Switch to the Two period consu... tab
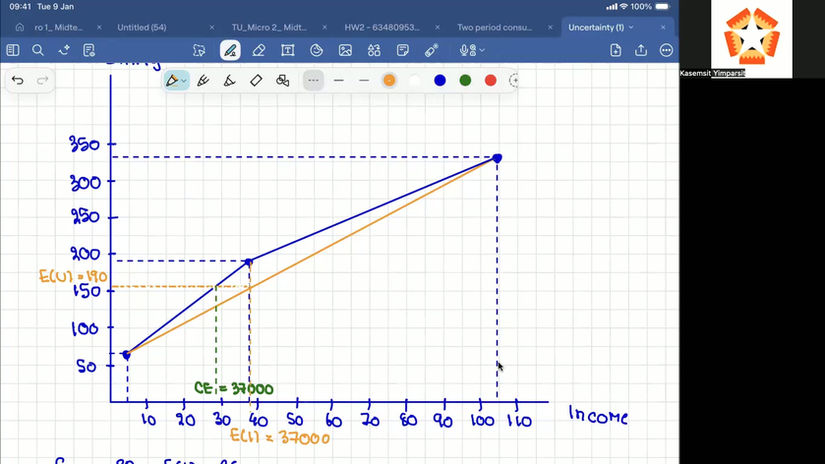The image size is (825, 464). pyautogui.click(x=495, y=27)
